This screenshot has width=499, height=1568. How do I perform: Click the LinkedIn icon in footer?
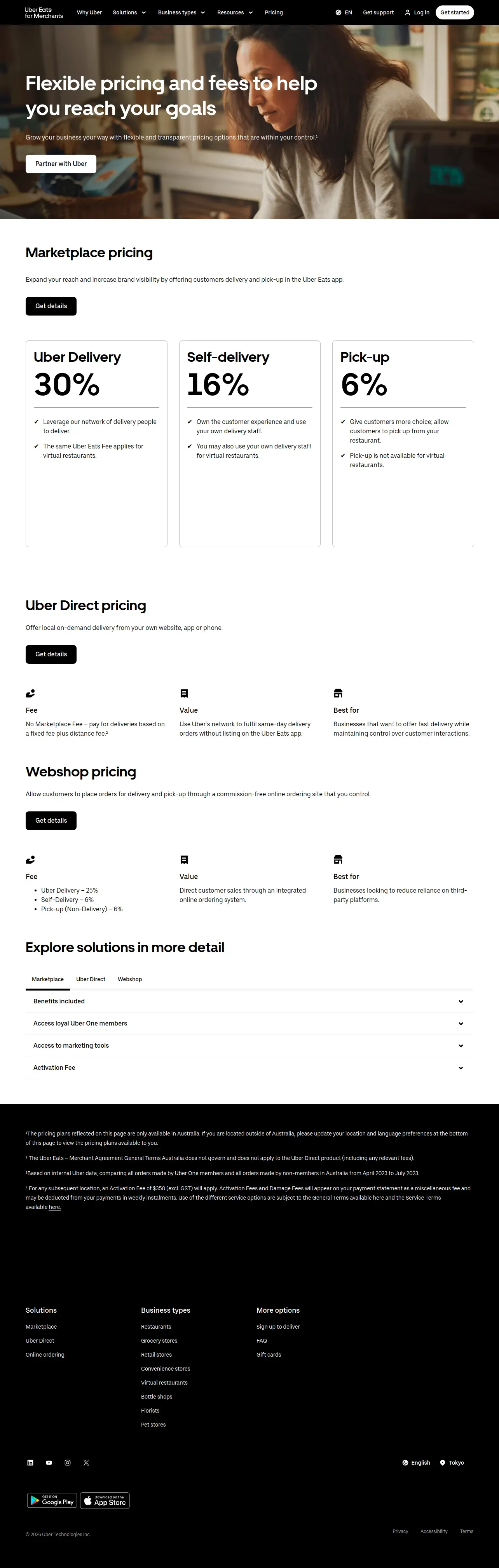pos(30,1462)
